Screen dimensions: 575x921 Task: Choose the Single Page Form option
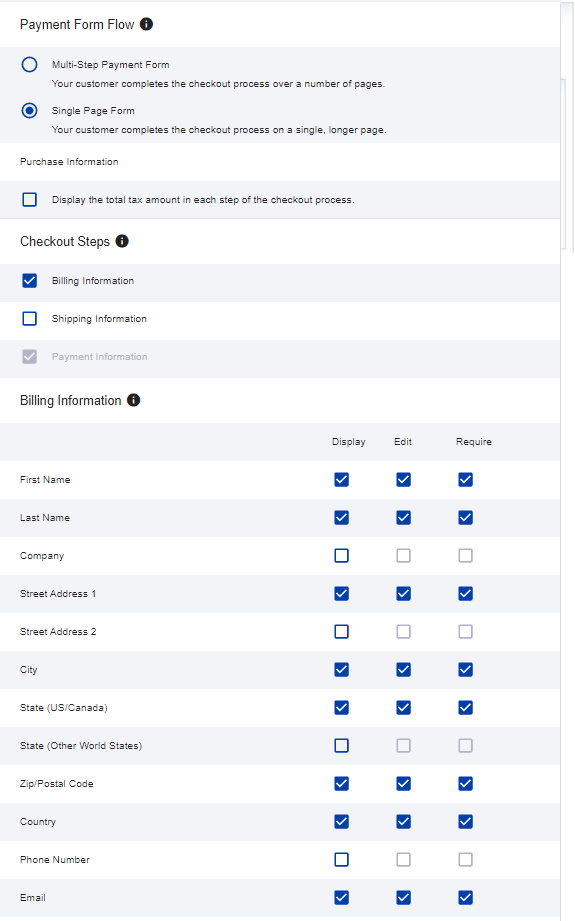click(x=29, y=110)
